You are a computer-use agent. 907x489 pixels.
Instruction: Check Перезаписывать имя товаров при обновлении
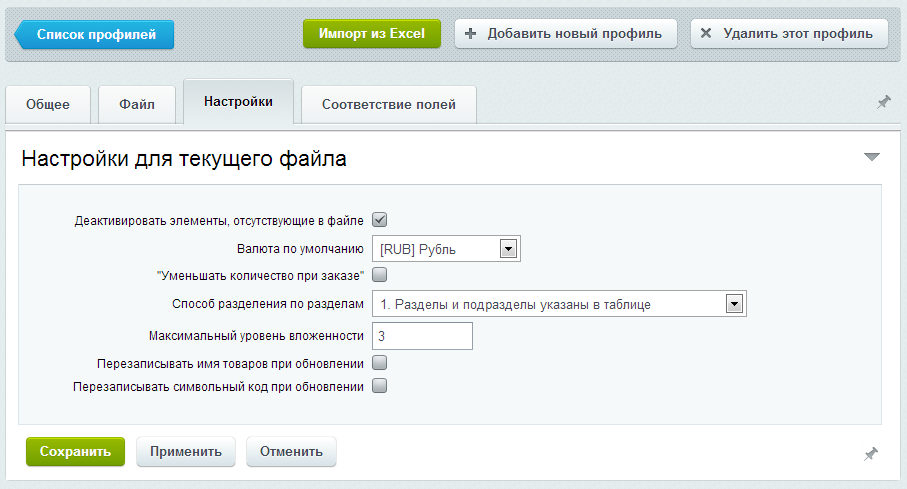coord(379,363)
